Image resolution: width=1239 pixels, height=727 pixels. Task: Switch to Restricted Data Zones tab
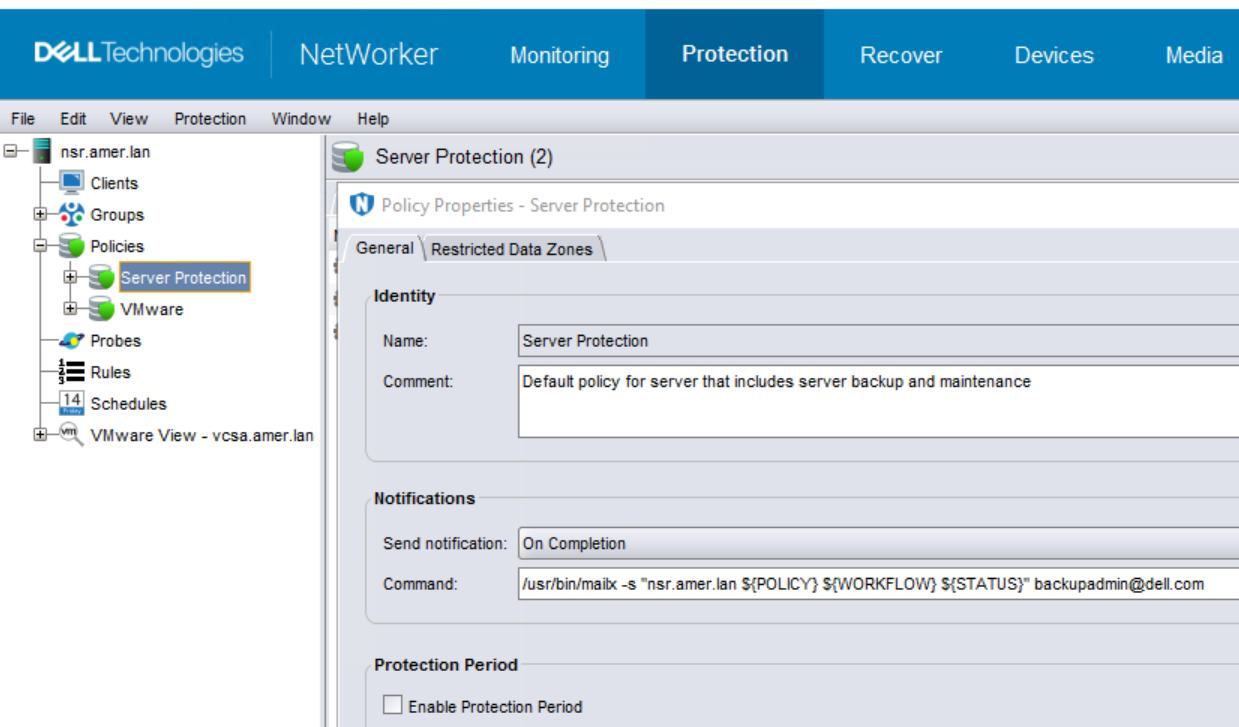tap(512, 249)
